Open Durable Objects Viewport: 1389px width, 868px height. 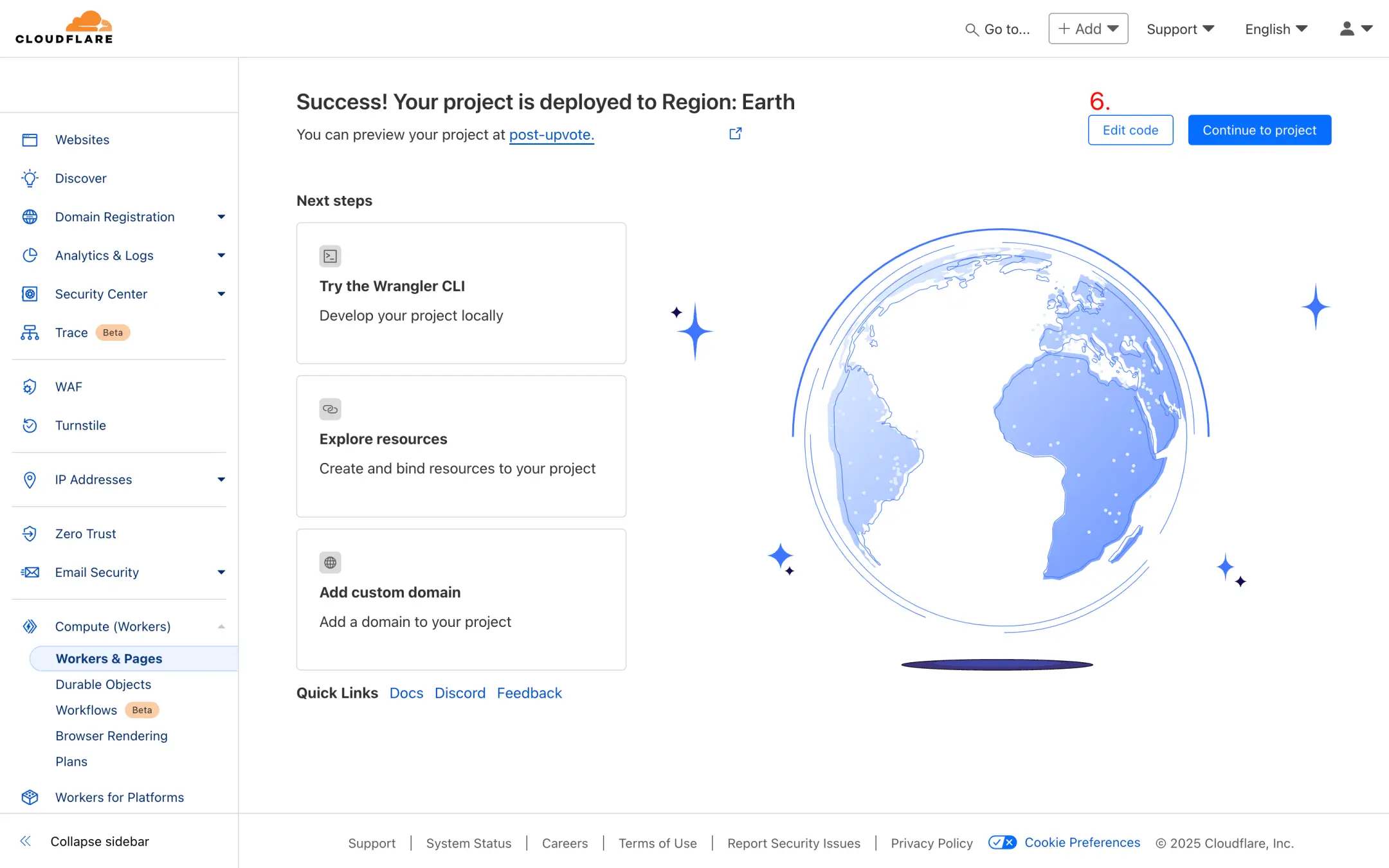click(x=103, y=684)
